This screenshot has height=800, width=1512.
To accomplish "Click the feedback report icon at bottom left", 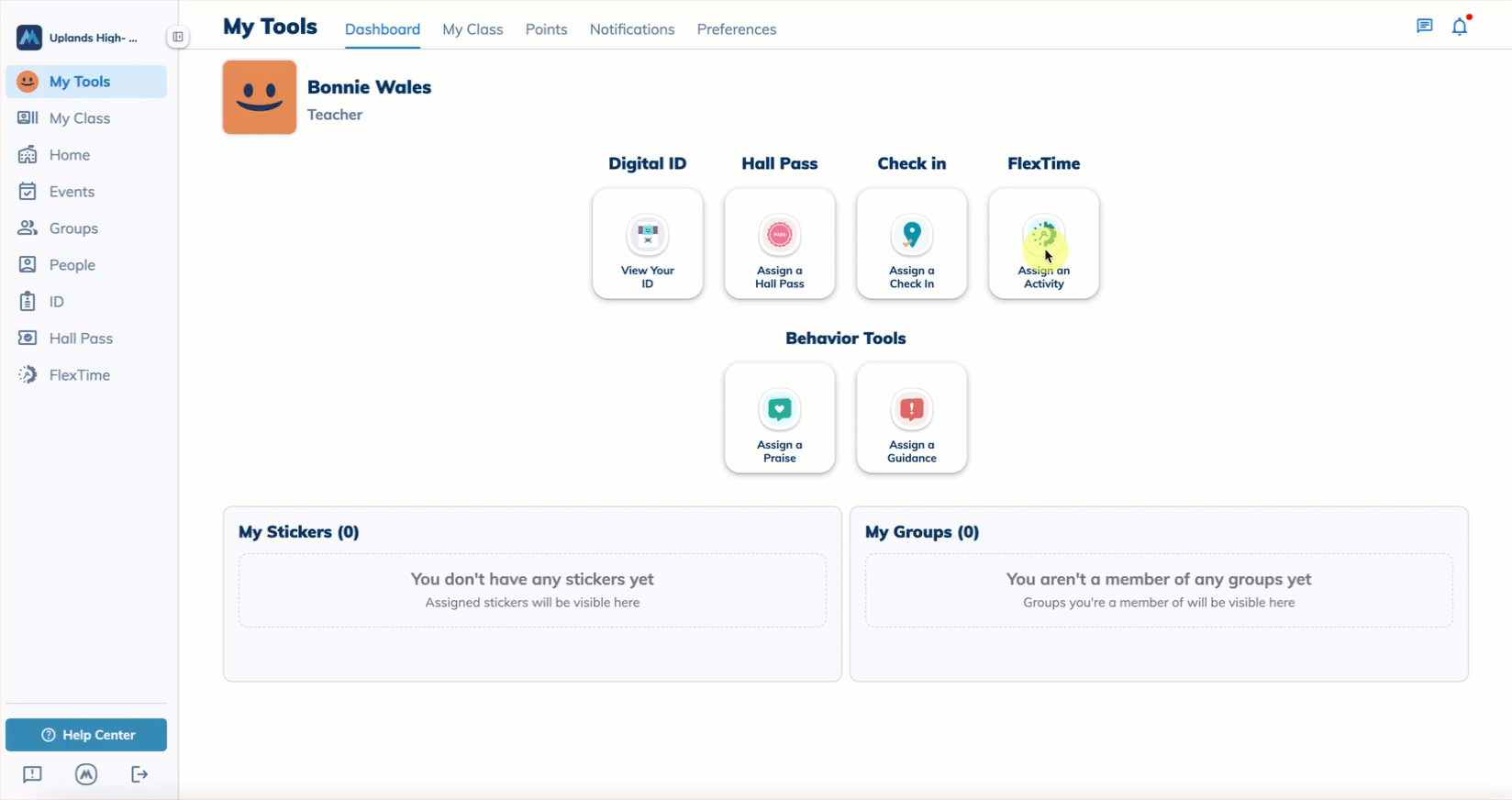I will point(32,774).
